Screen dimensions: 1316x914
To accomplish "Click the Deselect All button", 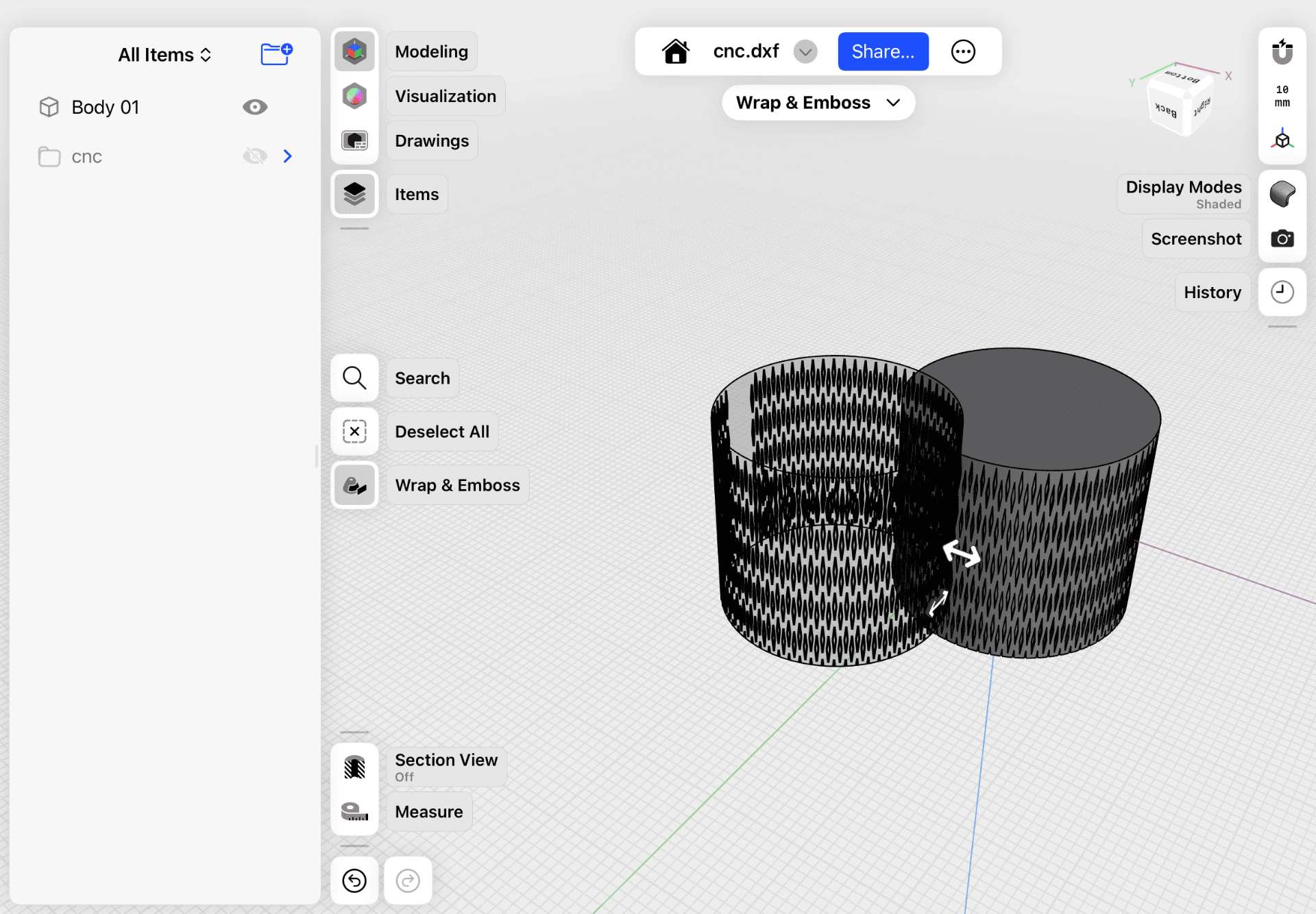I will 354,432.
